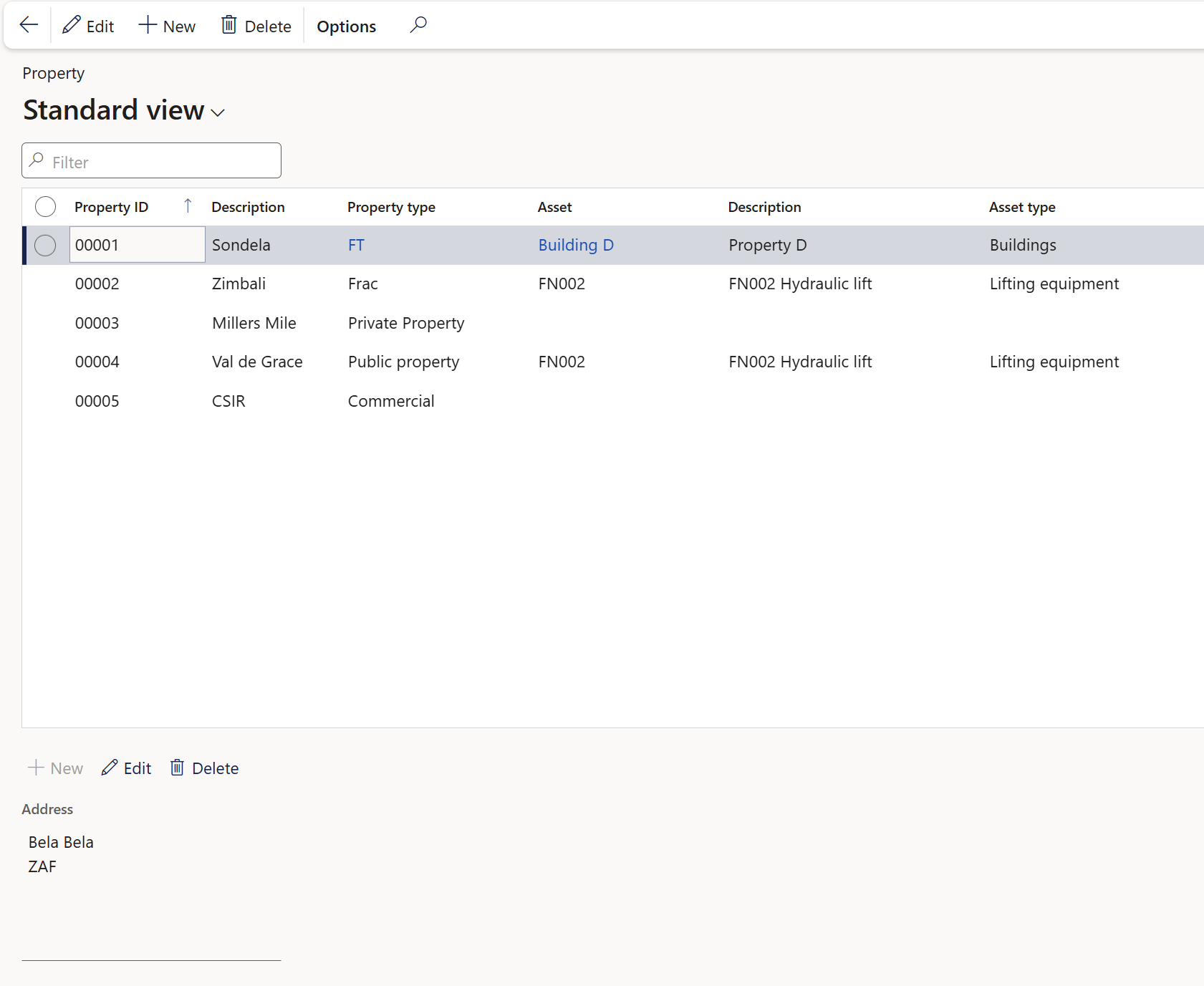Click the ZAF country text

point(42,866)
